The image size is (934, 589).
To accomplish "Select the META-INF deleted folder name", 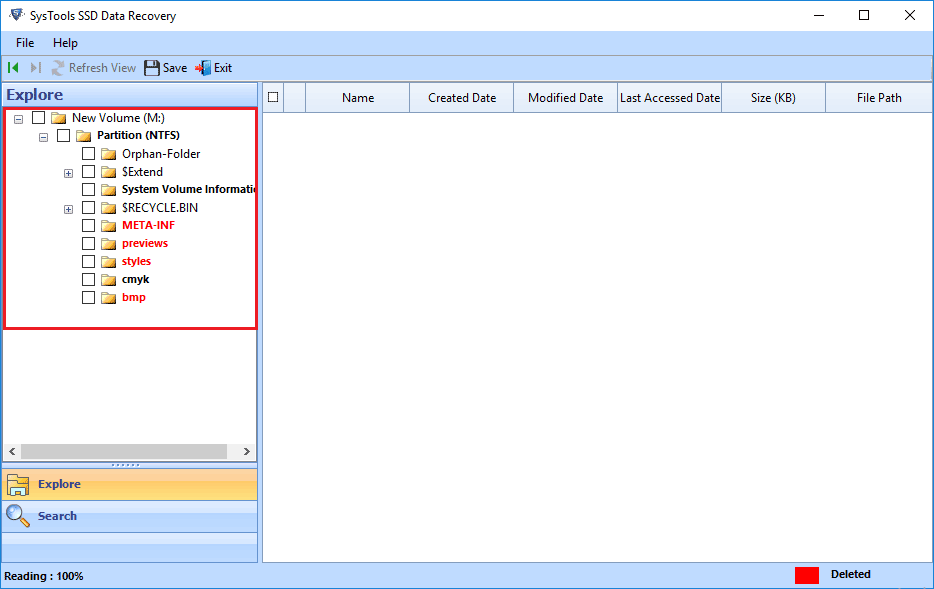I will tap(148, 225).
